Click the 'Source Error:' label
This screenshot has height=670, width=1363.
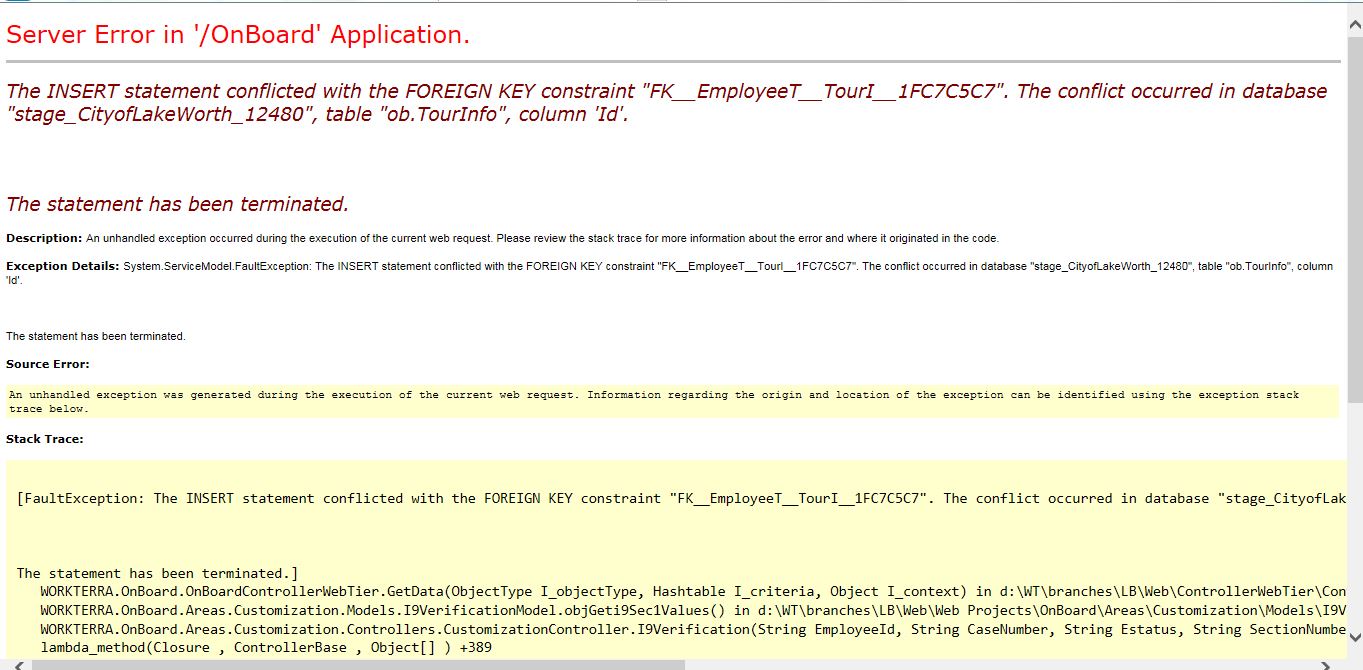click(47, 364)
